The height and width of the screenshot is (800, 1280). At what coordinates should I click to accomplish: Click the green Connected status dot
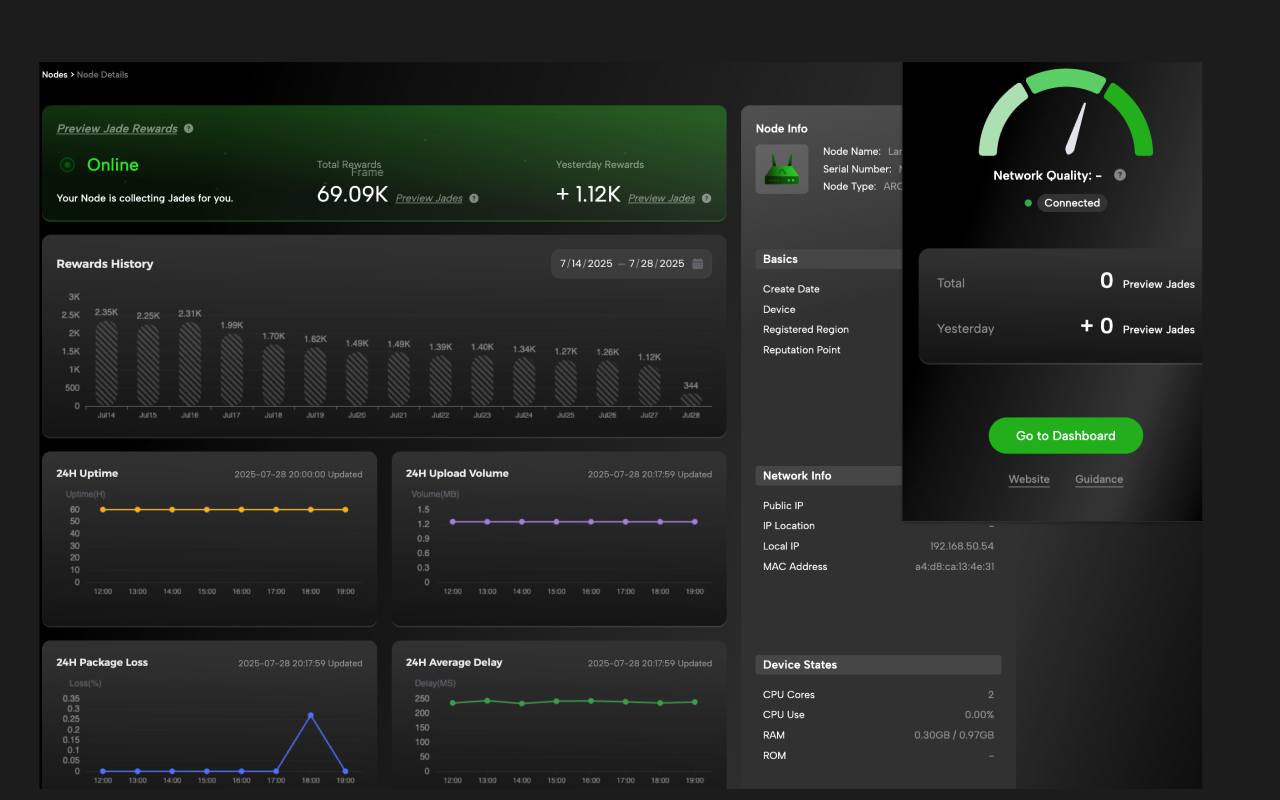1028,203
